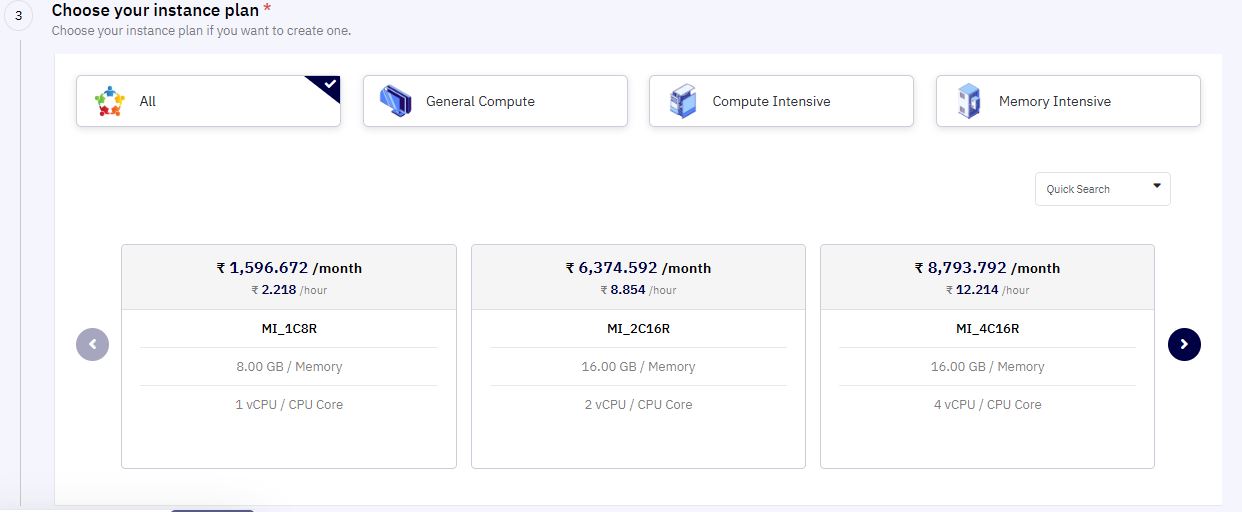Click the General Compute monitor icon
1242x512 pixels.
point(395,101)
